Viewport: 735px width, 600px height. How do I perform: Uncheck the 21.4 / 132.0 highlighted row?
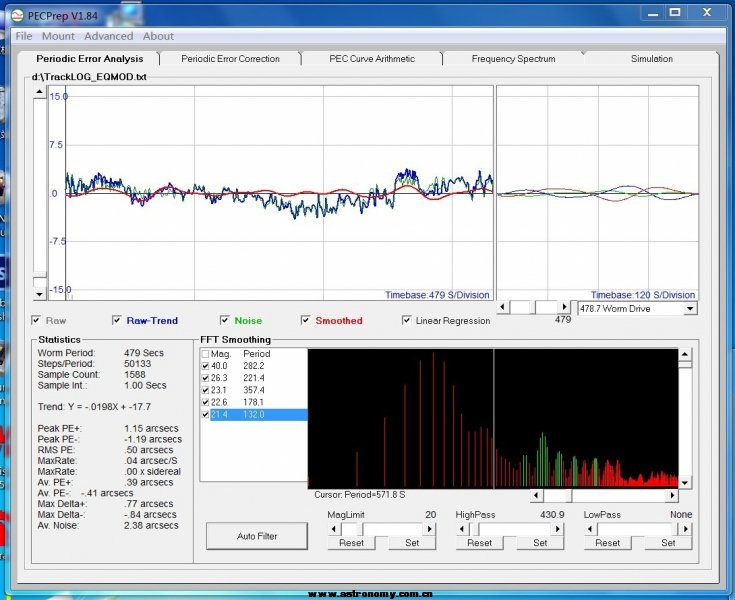(205, 415)
